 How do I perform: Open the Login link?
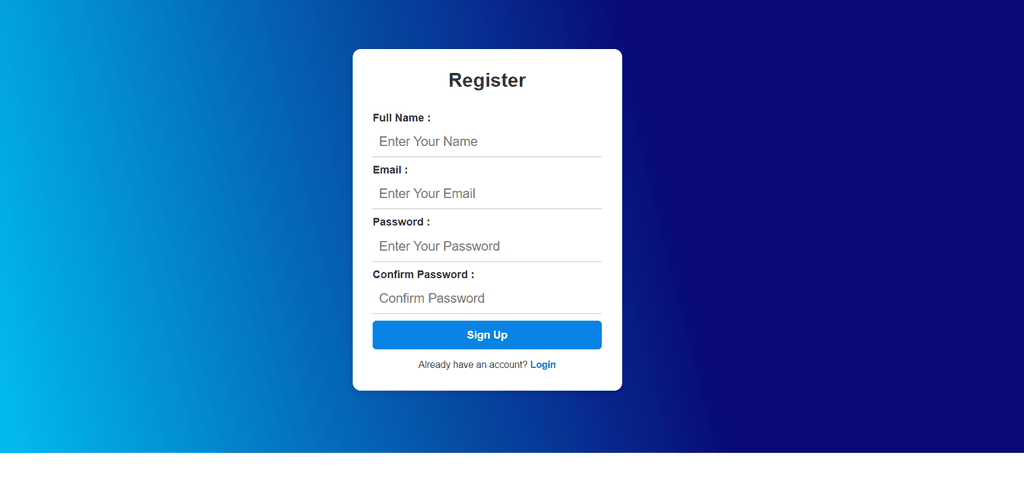543,365
